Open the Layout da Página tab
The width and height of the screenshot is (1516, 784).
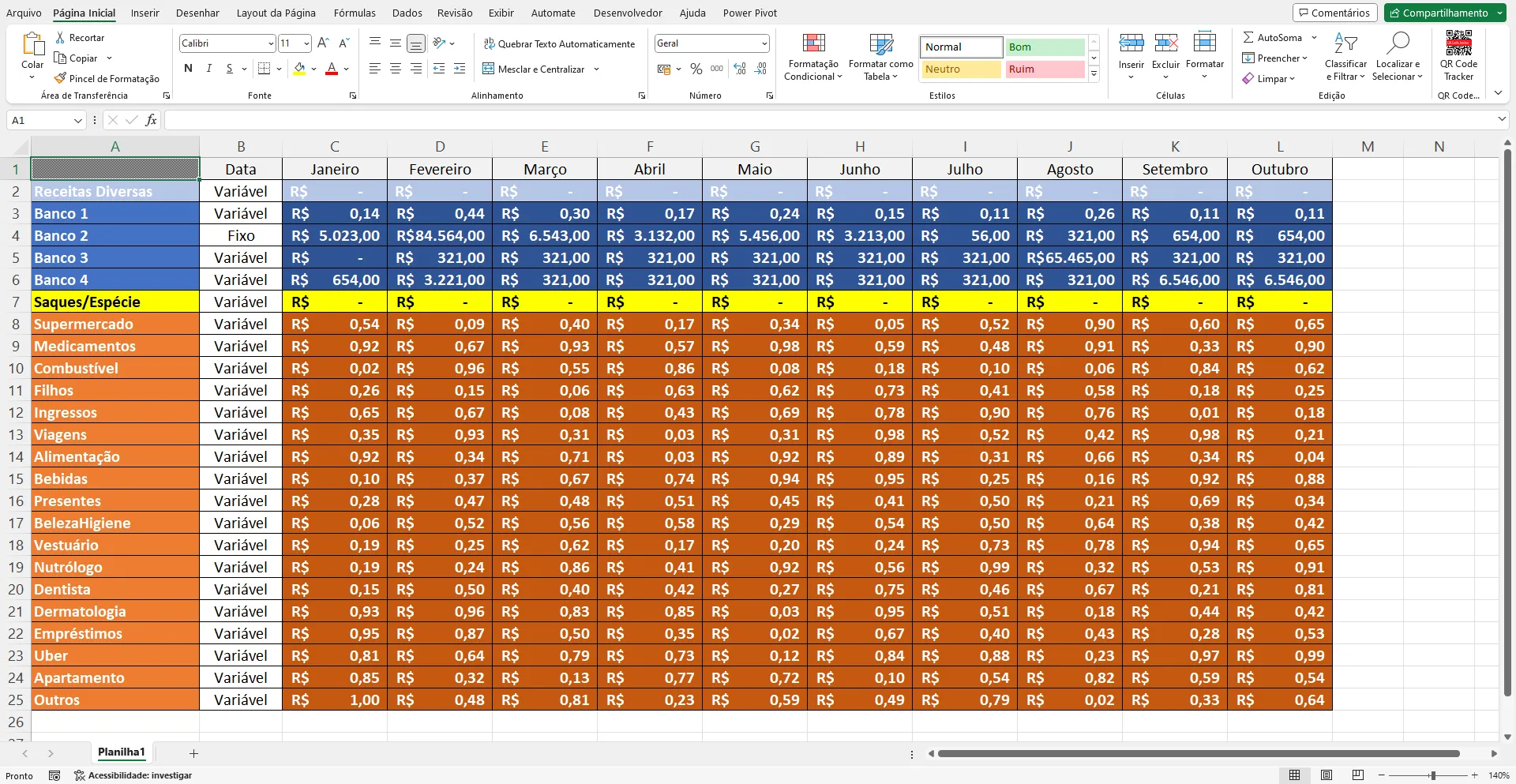coord(276,13)
